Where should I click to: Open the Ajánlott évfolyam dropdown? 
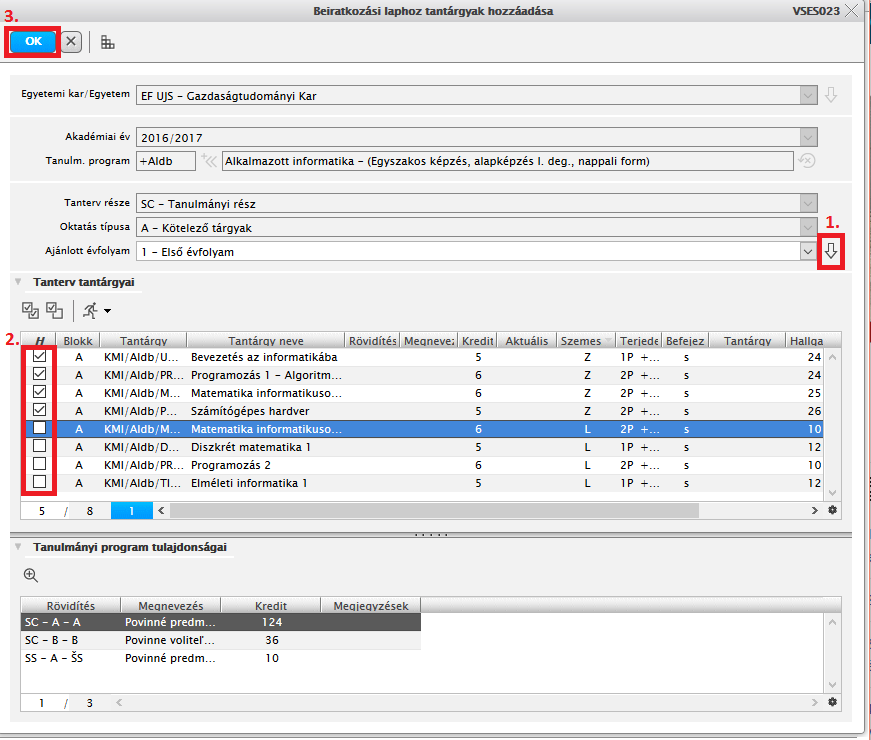pyautogui.click(x=808, y=252)
